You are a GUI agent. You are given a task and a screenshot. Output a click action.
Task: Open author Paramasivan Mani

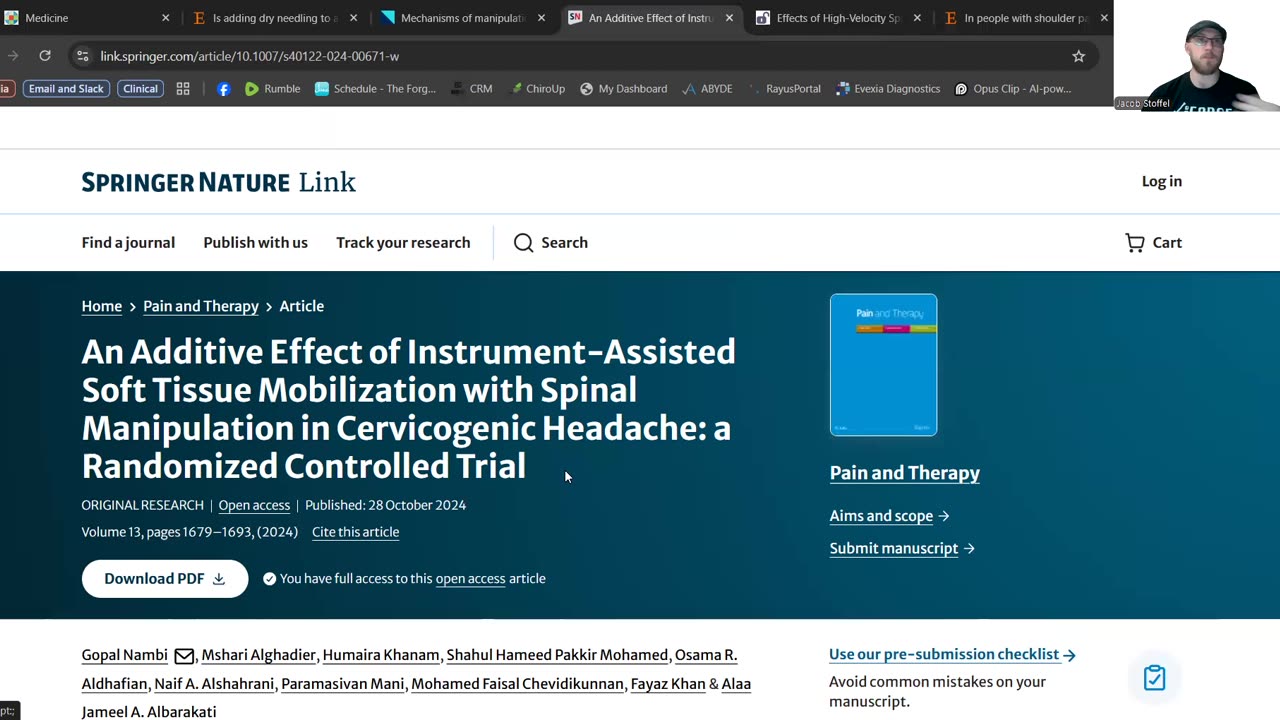pyautogui.click(x=343, y=684)
